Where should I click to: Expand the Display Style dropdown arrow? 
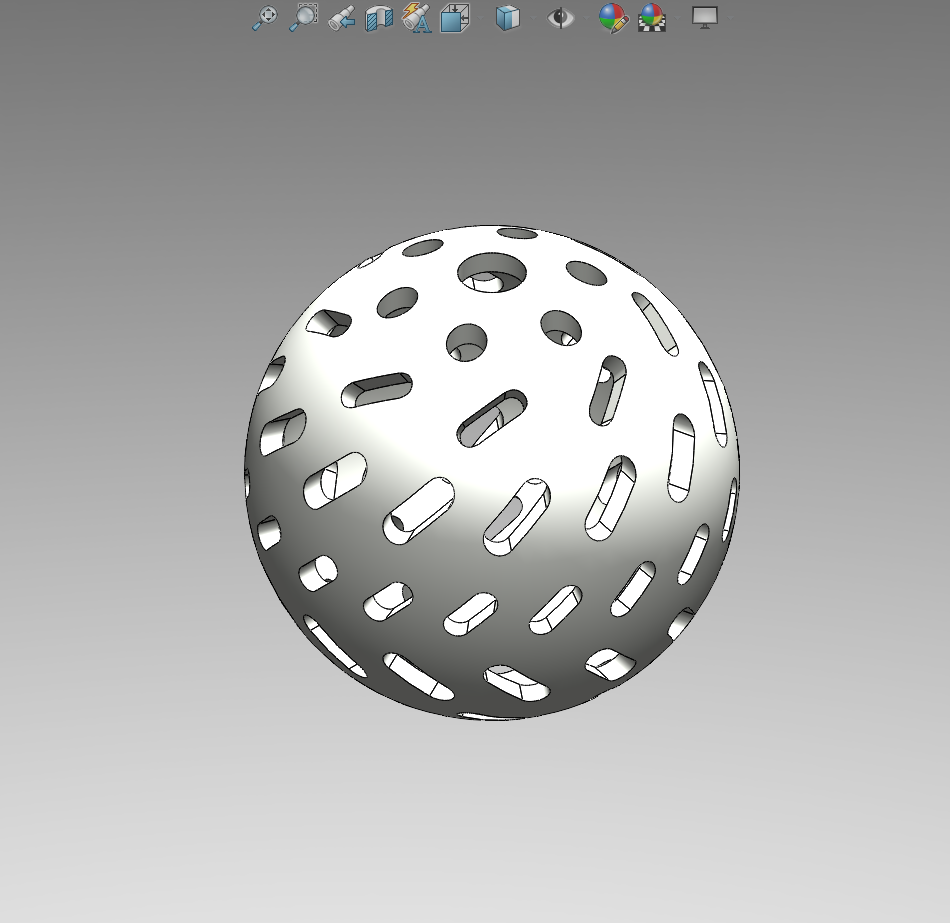coord(532,18)
